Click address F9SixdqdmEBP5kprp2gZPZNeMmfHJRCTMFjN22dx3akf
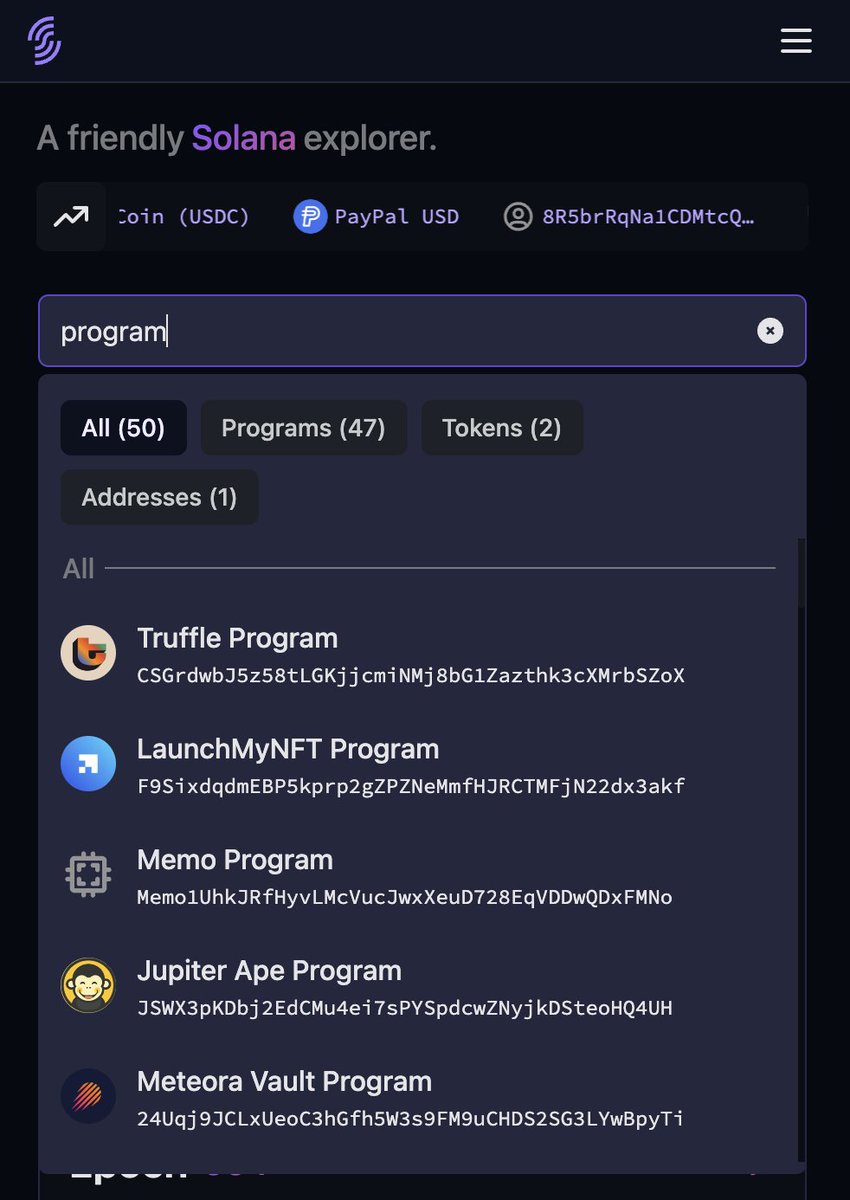 point(410,787)
